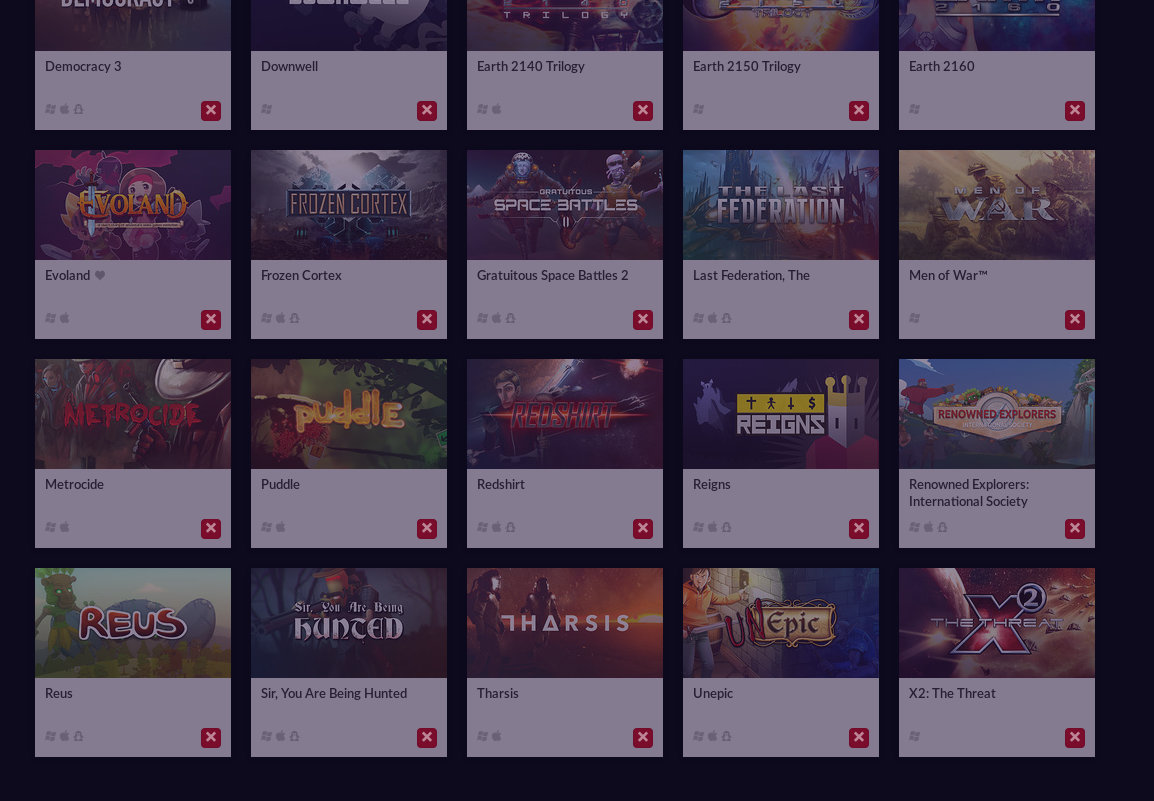Image resolution: width=1154 pixels, height=801 pixels.
Task: Remove Metrocide using the red X
Action: pyautogui.click(x=211, y=529)
